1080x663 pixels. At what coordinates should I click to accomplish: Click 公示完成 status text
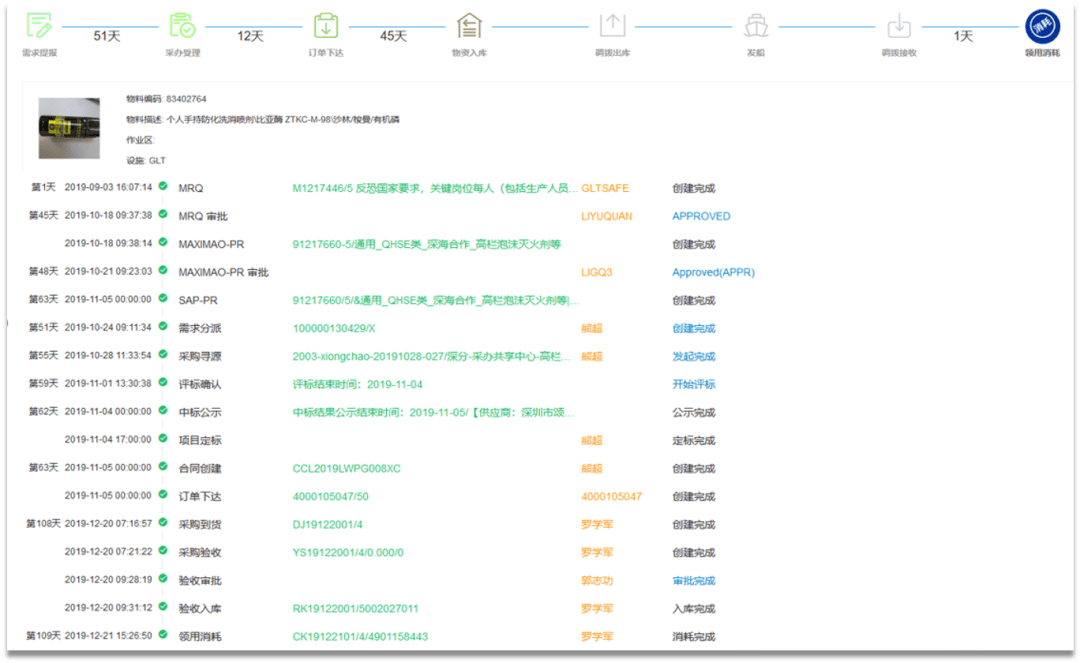click(694, 412)
